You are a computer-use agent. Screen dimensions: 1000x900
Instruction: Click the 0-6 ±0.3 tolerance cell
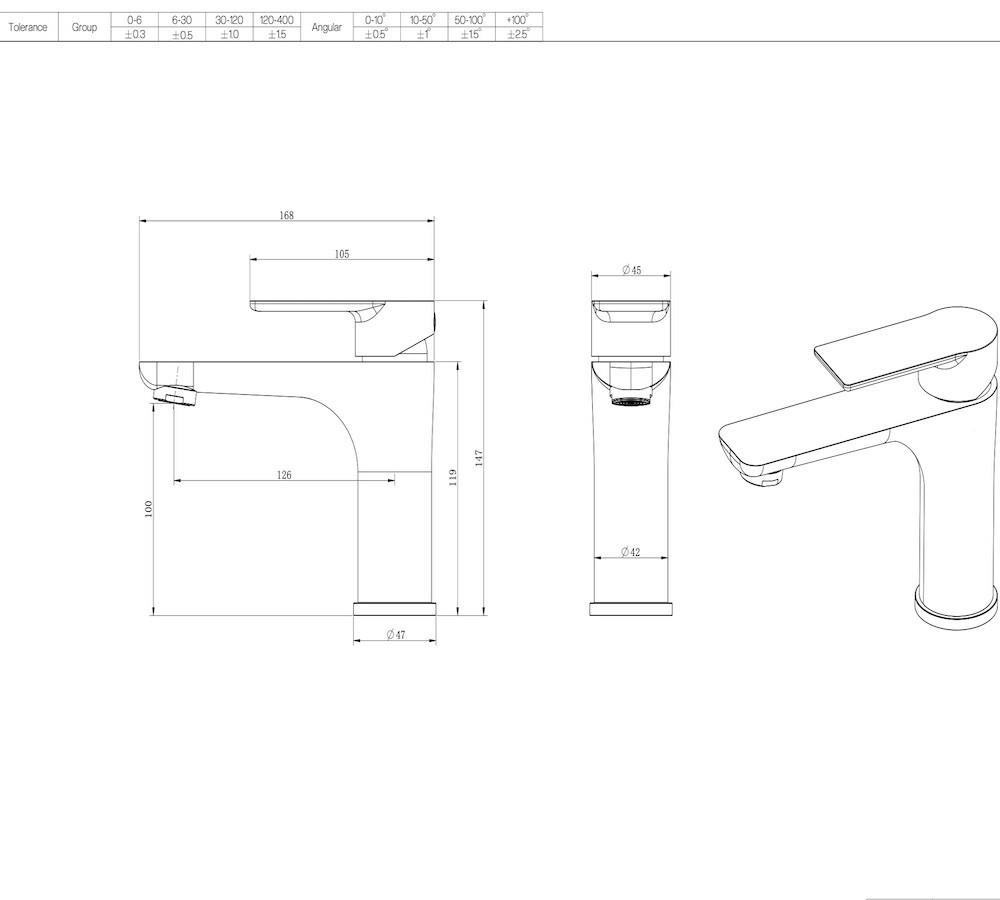click(x=133, y=27)
